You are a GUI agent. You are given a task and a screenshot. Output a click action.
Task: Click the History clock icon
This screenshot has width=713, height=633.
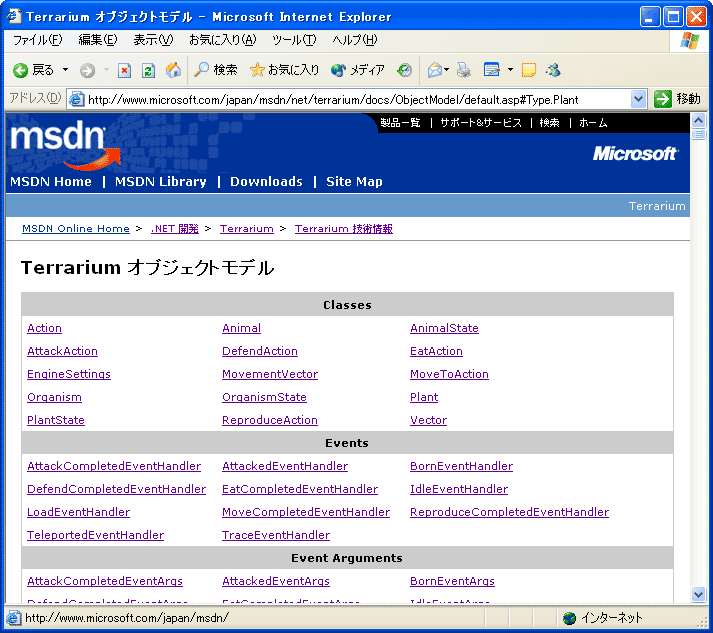tap(404, 70)
